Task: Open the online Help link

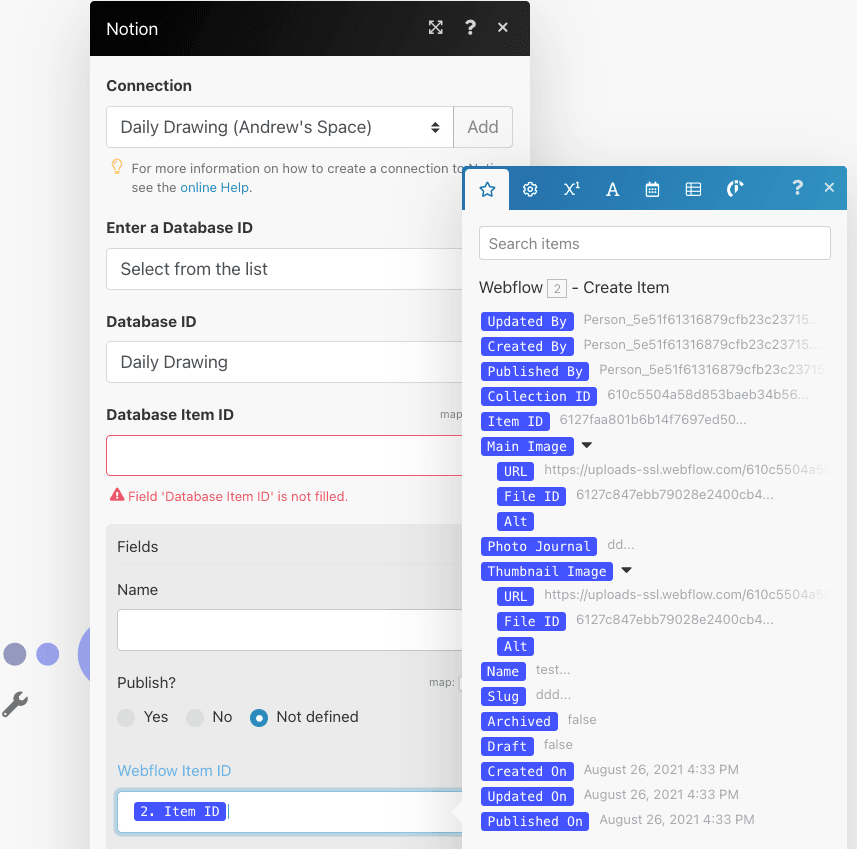Action: [x=216, y=187]
